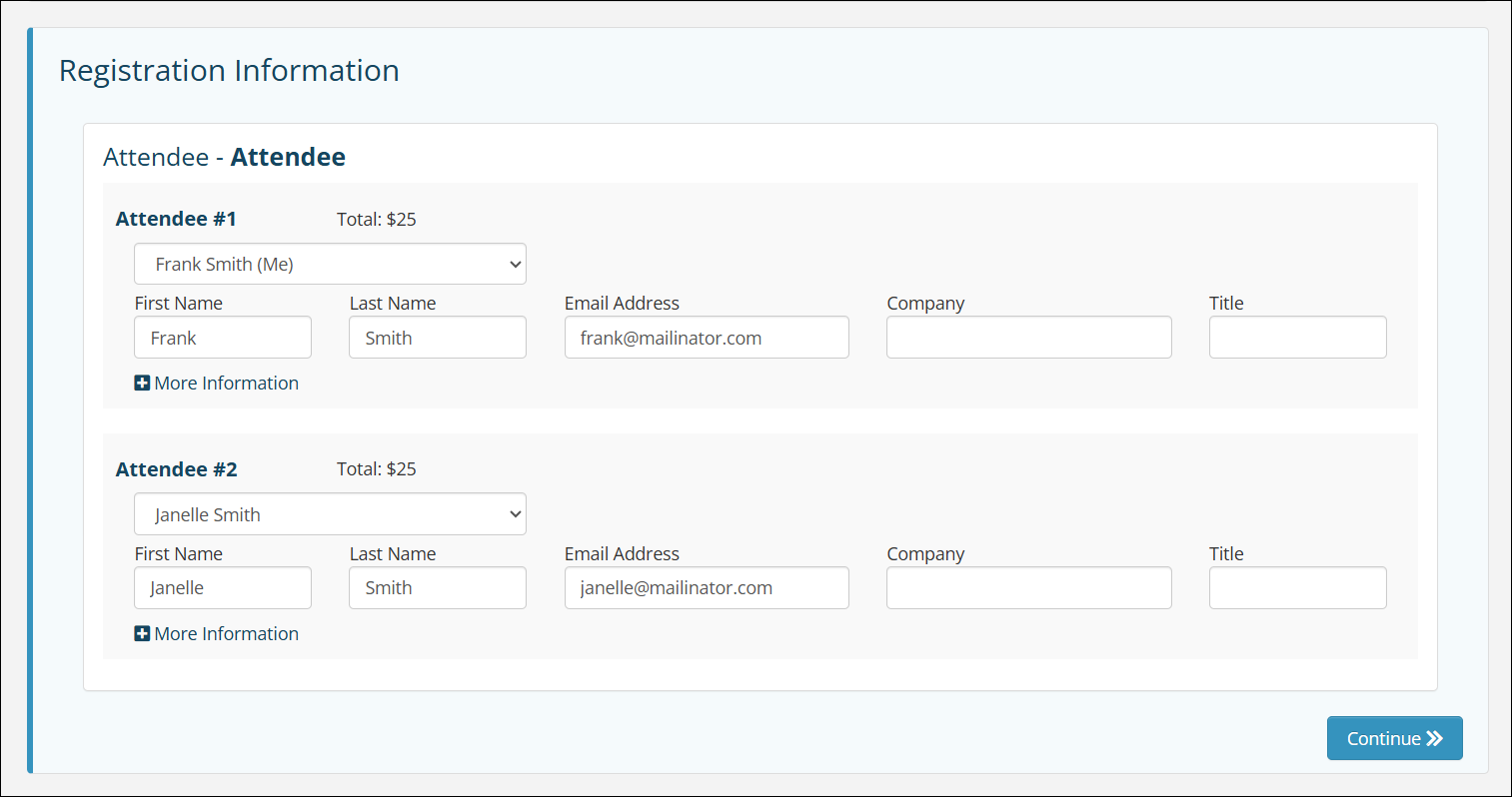The width and height of the screenshot is (1512, 797).
Task: Open the Frank Smith (Me) attendee dropdown
Action: point(330,264)
